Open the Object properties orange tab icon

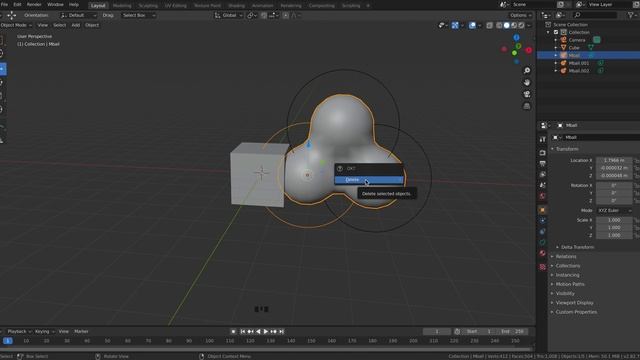coord(542,210)
